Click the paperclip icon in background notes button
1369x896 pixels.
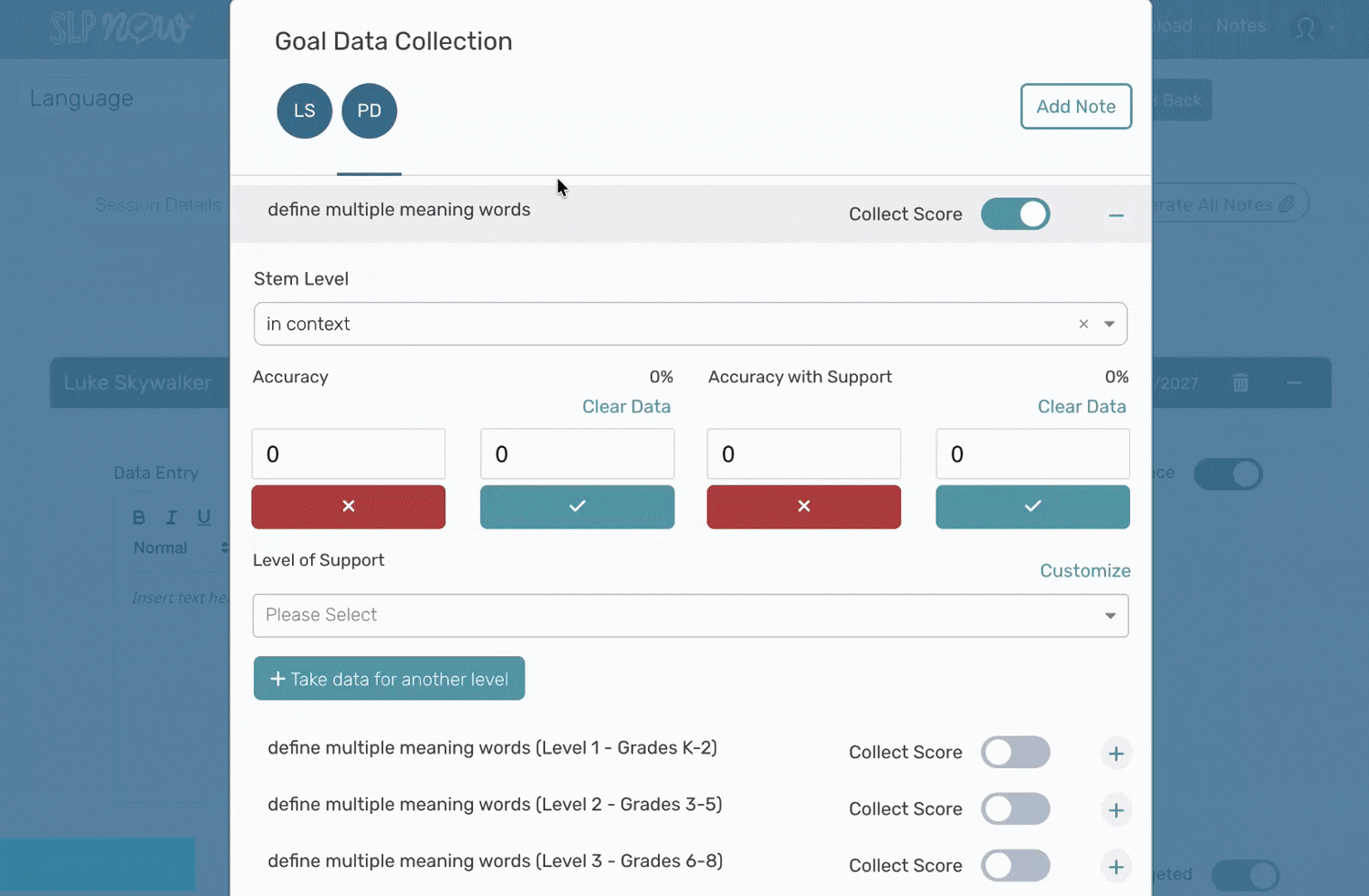click(1286, 204)
